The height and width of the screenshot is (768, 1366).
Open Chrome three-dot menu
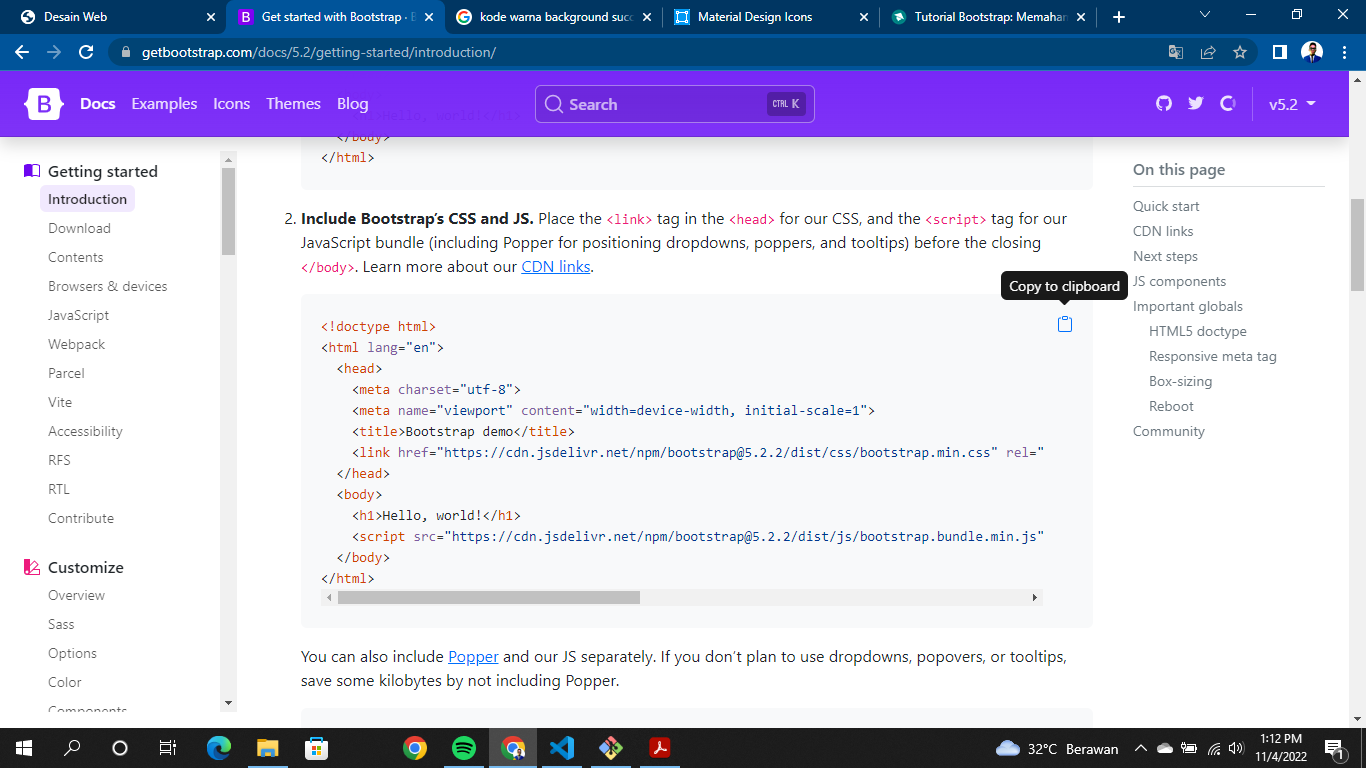(x=1344, y=52)
